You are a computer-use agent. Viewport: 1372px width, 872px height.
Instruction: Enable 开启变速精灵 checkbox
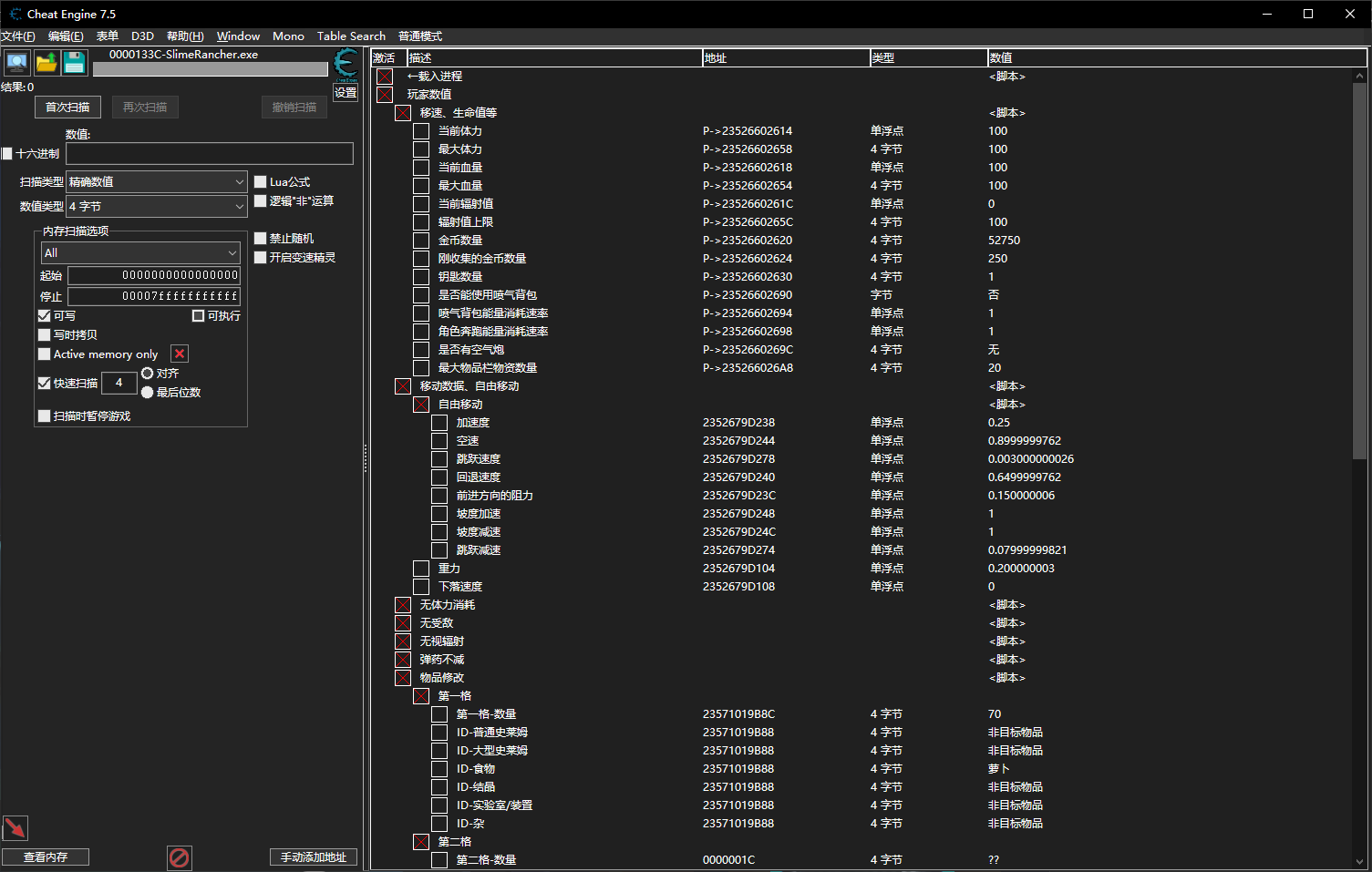coord(260,258)
